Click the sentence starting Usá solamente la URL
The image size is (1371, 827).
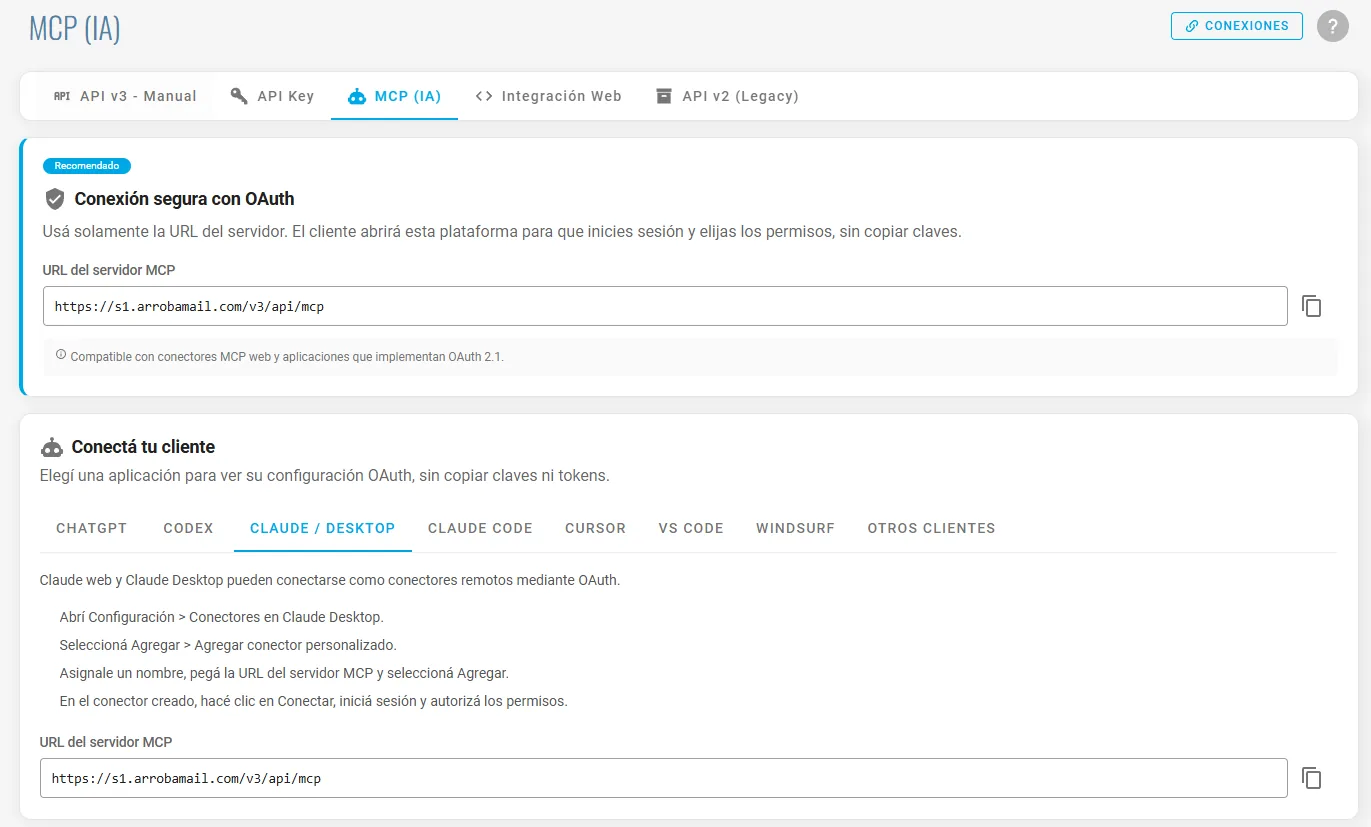click(502, 231)
